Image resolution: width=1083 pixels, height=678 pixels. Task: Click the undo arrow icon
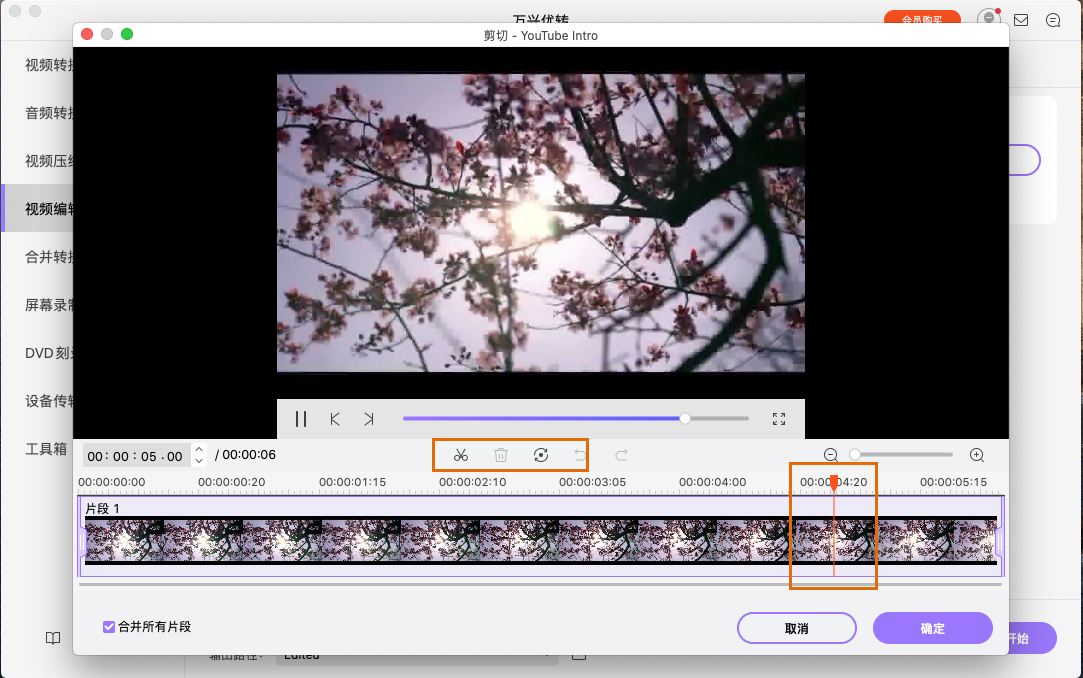pos(579,455)
